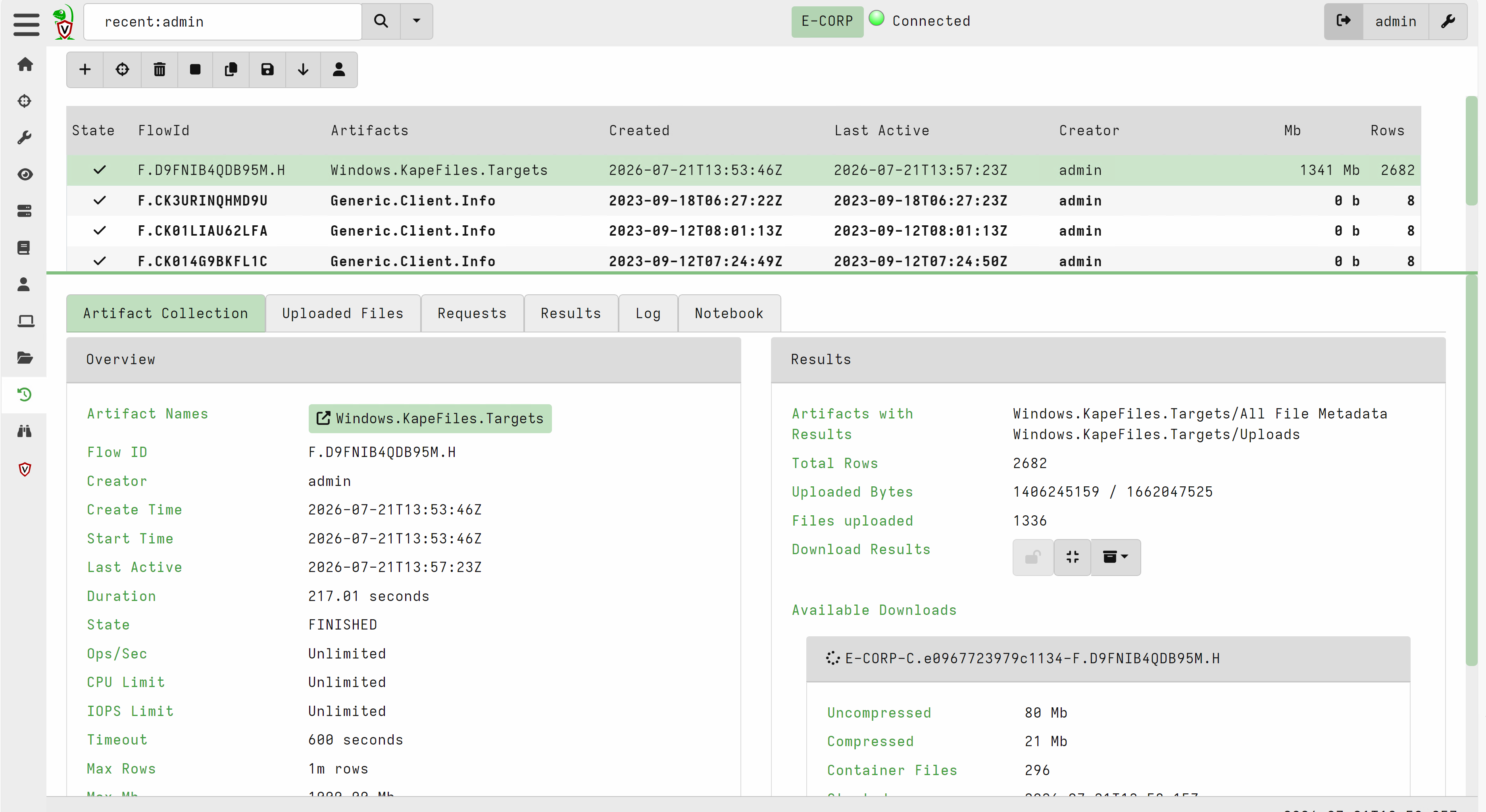The image size is (1486, 812).
Task: Click the Last Active column header
Action: [882, 131]
